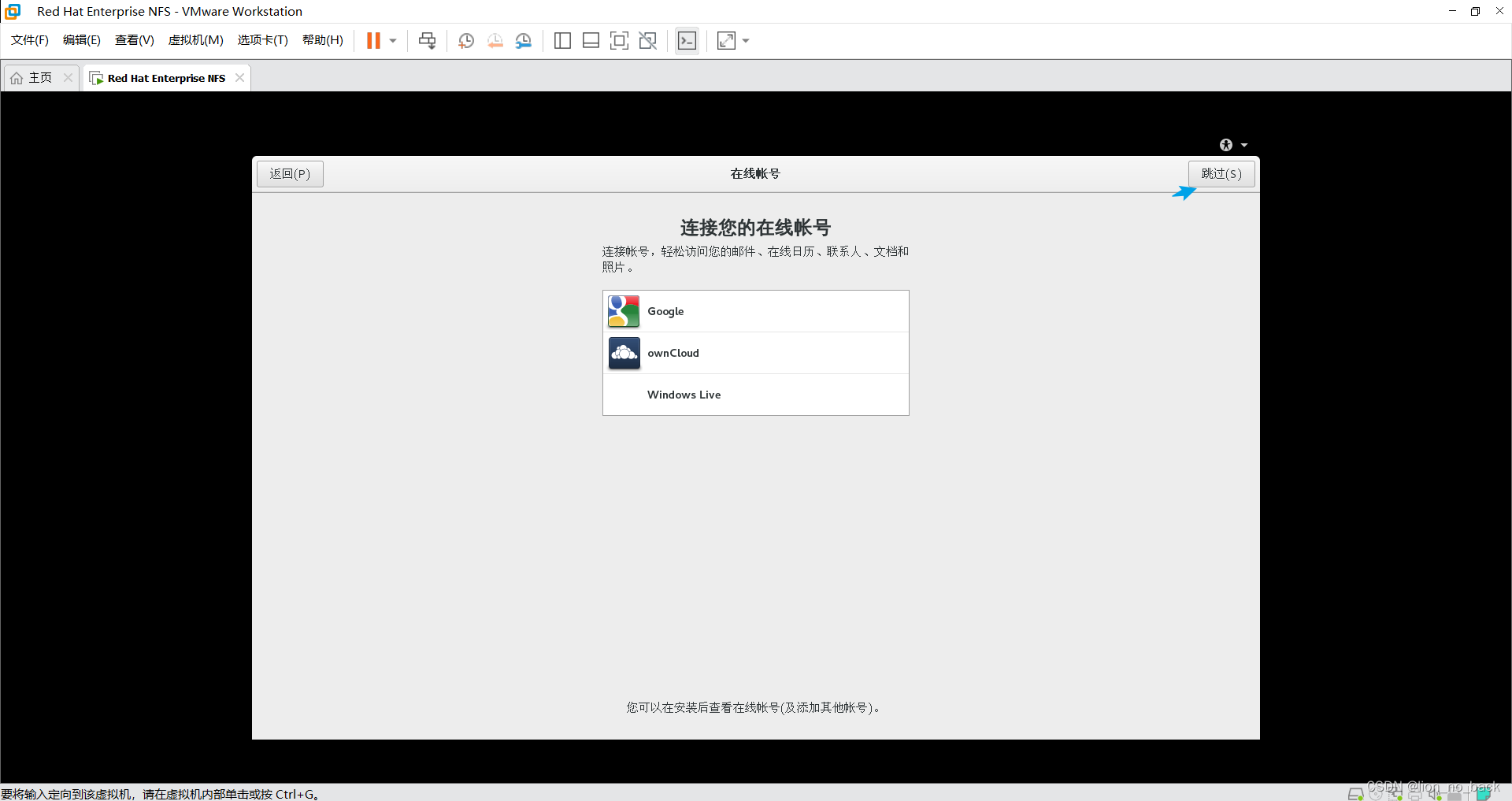The image size is (1512, 801).
Task: Toggle the library sidebar panel icon
Action: 562,41
